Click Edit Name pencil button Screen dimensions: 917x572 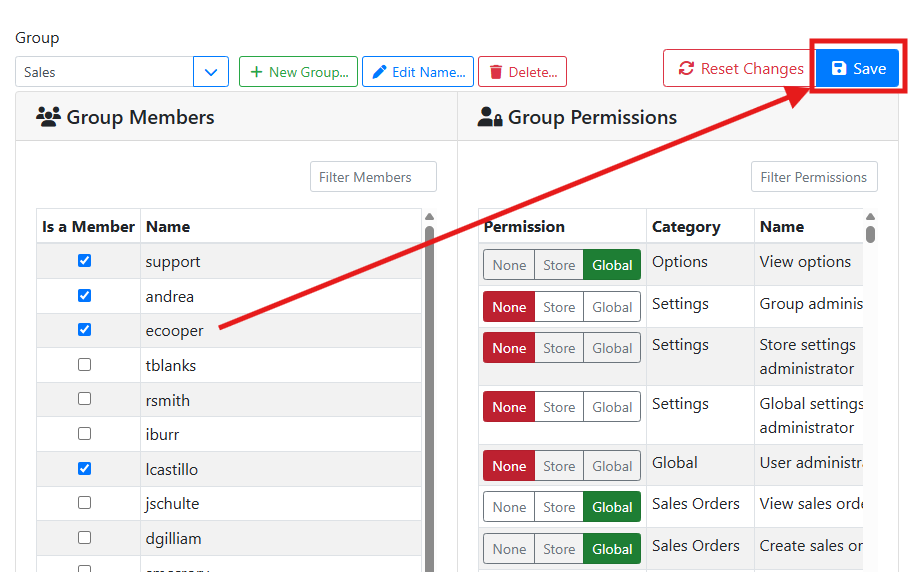[417, 72]
